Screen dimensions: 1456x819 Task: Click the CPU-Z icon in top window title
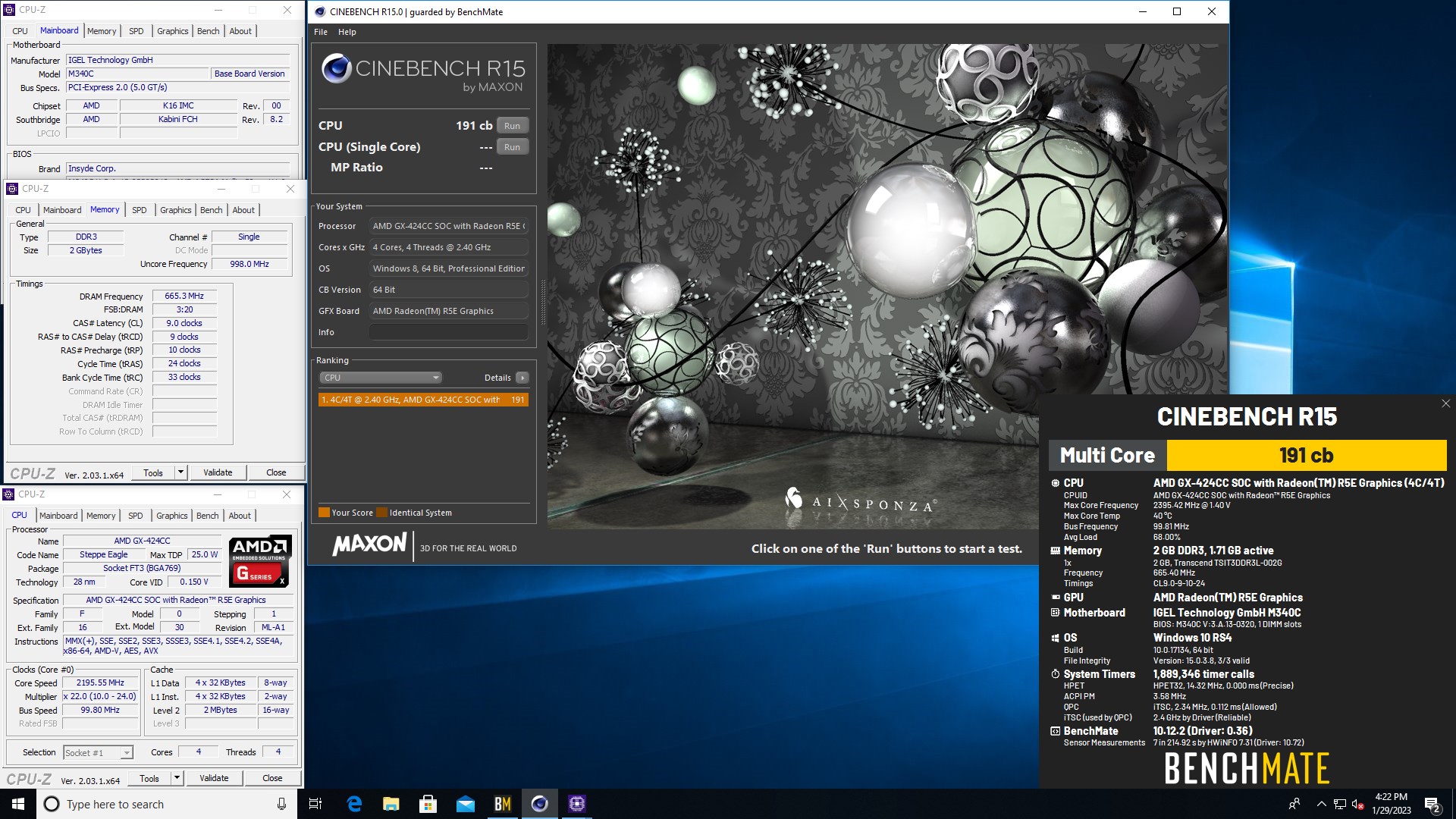tap(10, 10)
